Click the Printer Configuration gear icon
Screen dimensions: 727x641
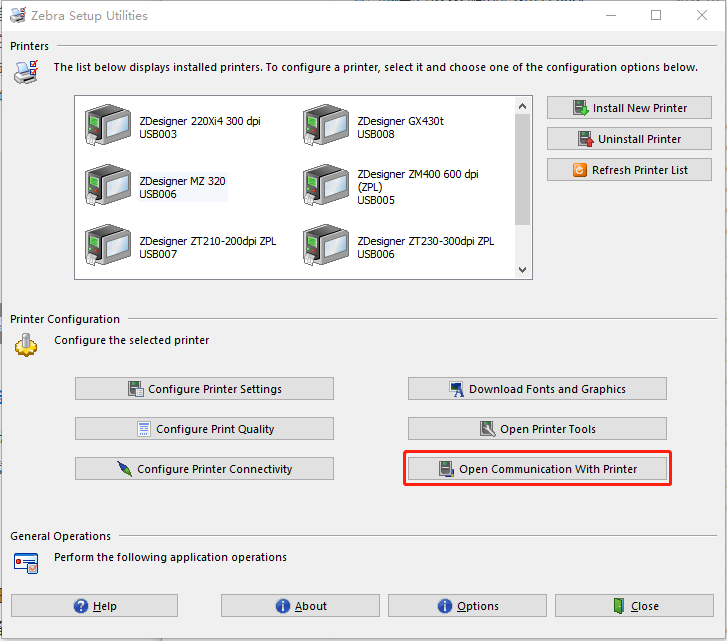[26, 345]
